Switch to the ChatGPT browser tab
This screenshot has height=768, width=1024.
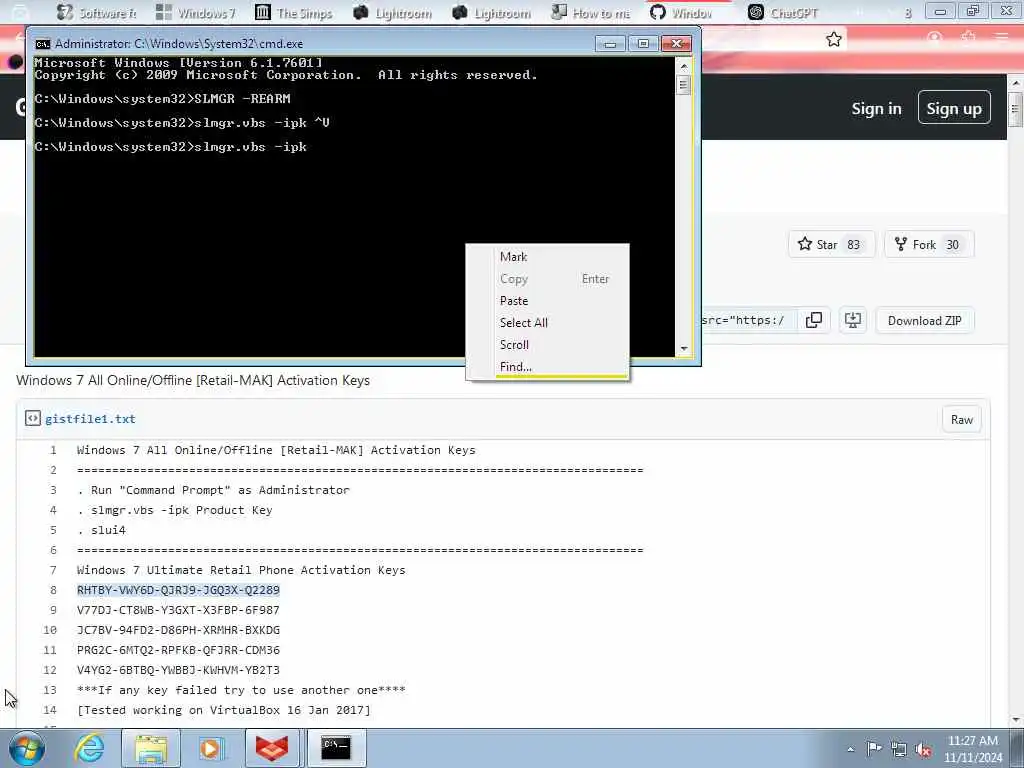783,12
